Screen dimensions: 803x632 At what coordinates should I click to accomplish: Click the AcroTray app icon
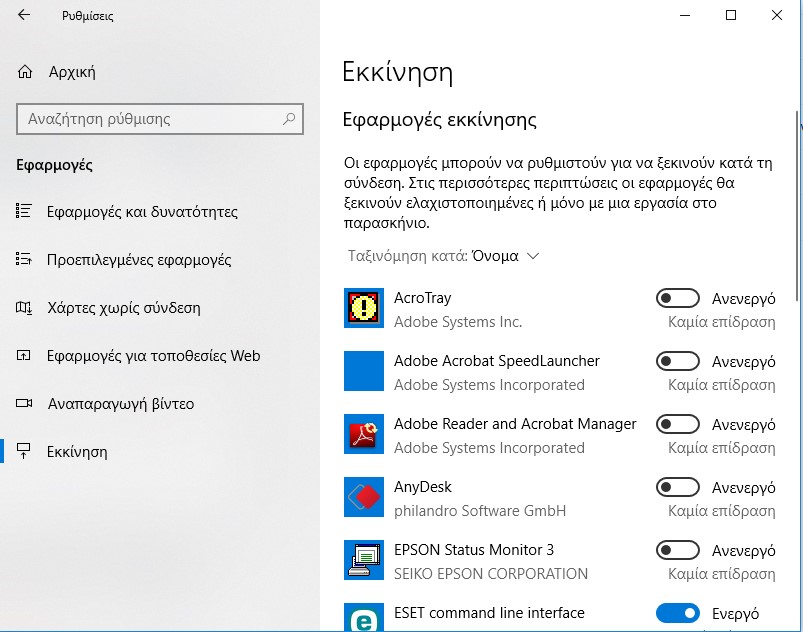coord(364,308)
